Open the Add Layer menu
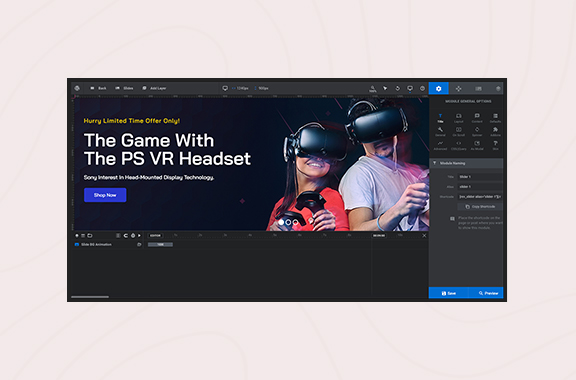Screen dimensions: 576x380 pos(154,88)
